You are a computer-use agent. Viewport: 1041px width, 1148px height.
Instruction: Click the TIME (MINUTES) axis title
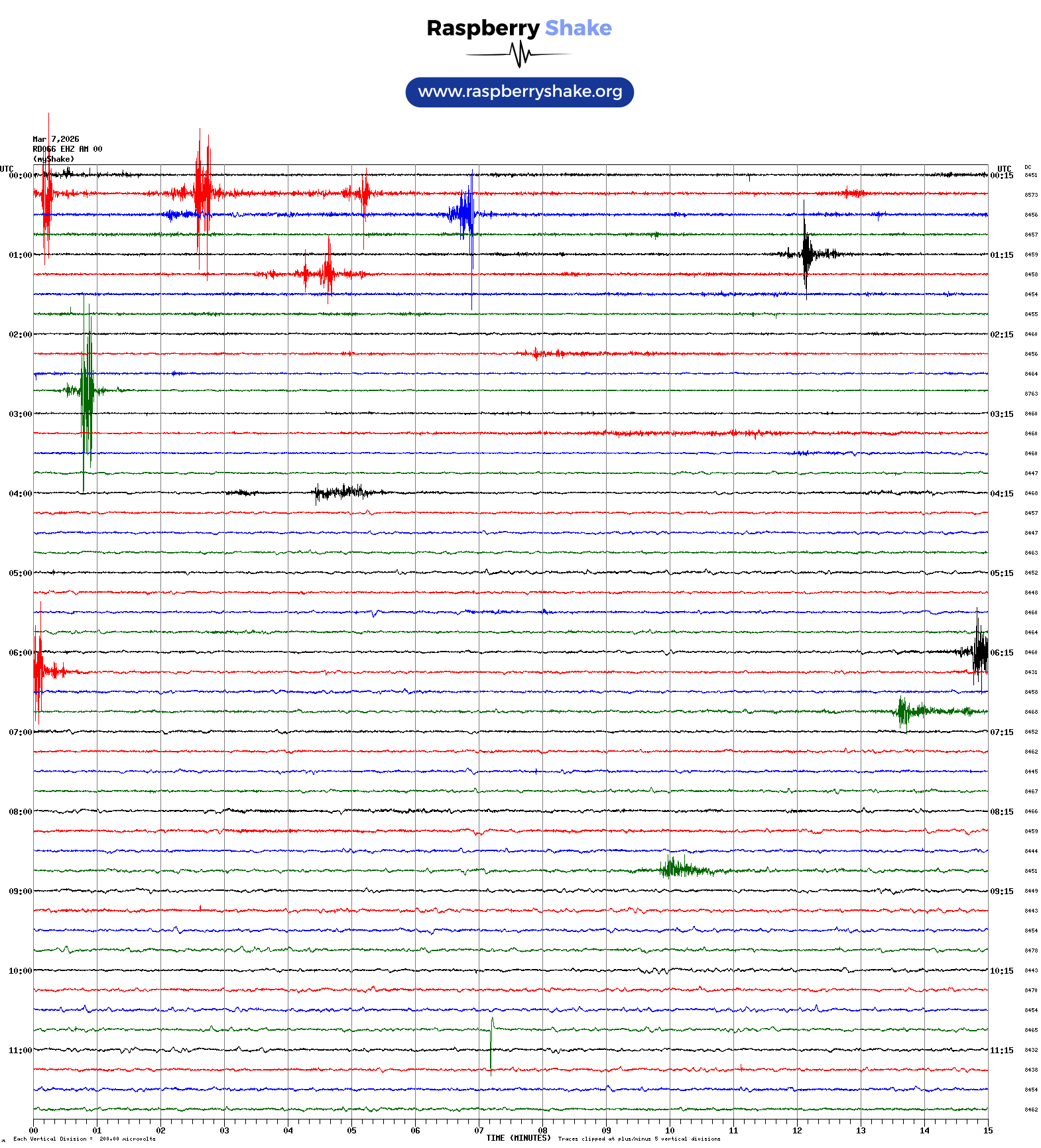(x=518, y=1138)
